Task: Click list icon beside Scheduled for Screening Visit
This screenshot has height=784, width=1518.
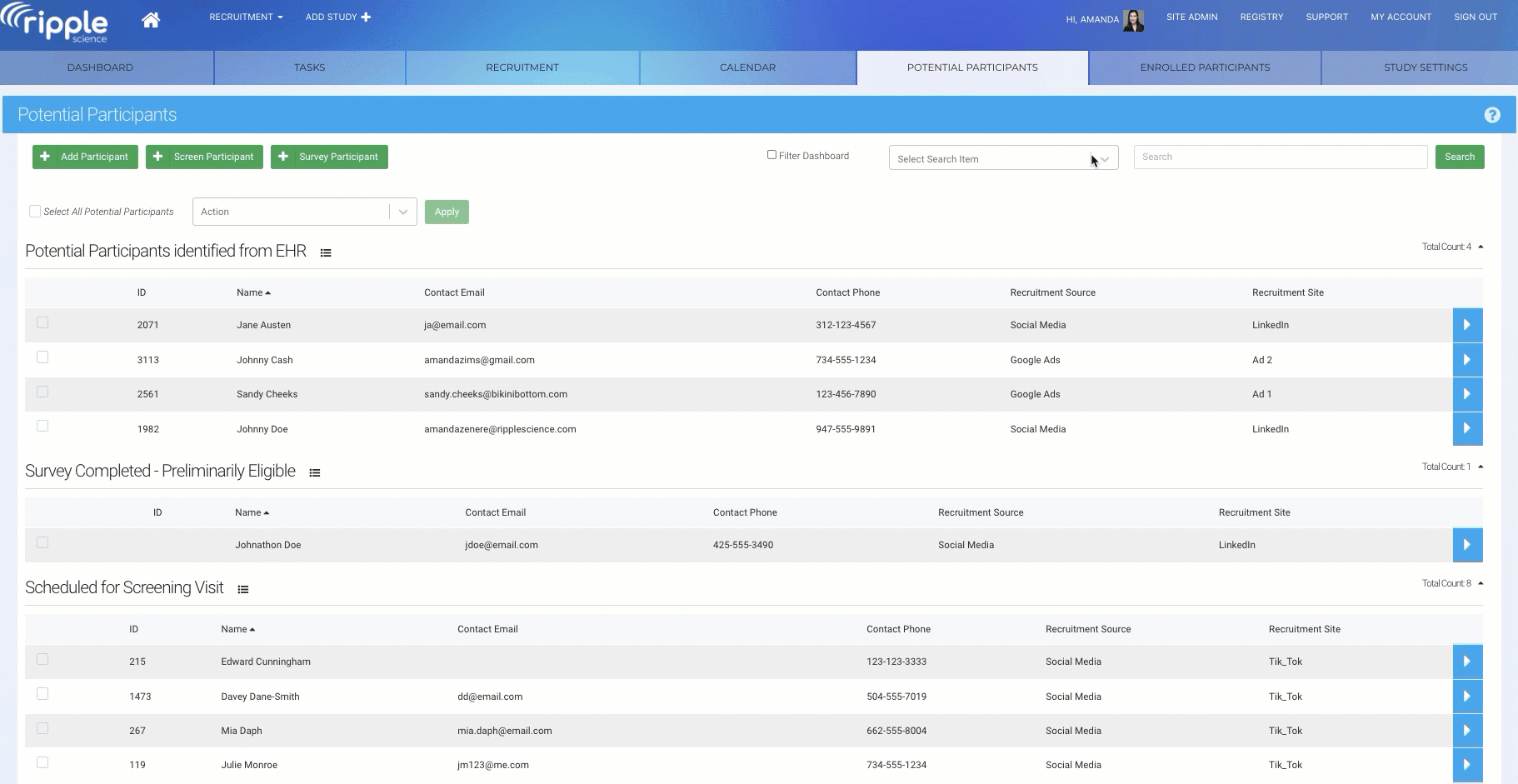Action: [243, 589]
